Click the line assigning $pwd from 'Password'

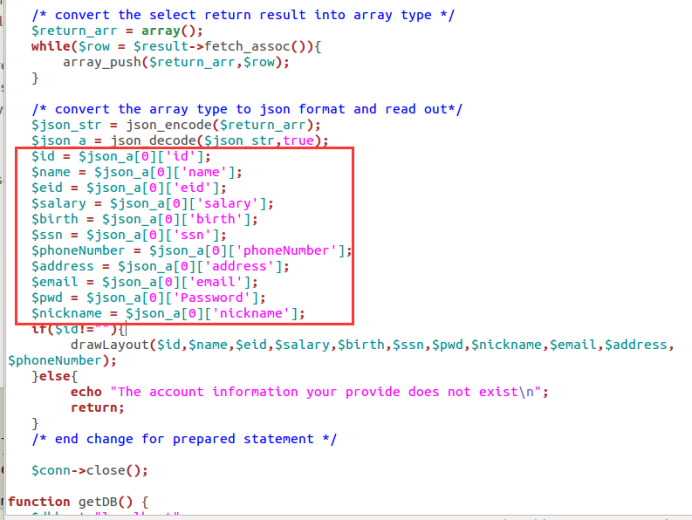click(148, 298)
